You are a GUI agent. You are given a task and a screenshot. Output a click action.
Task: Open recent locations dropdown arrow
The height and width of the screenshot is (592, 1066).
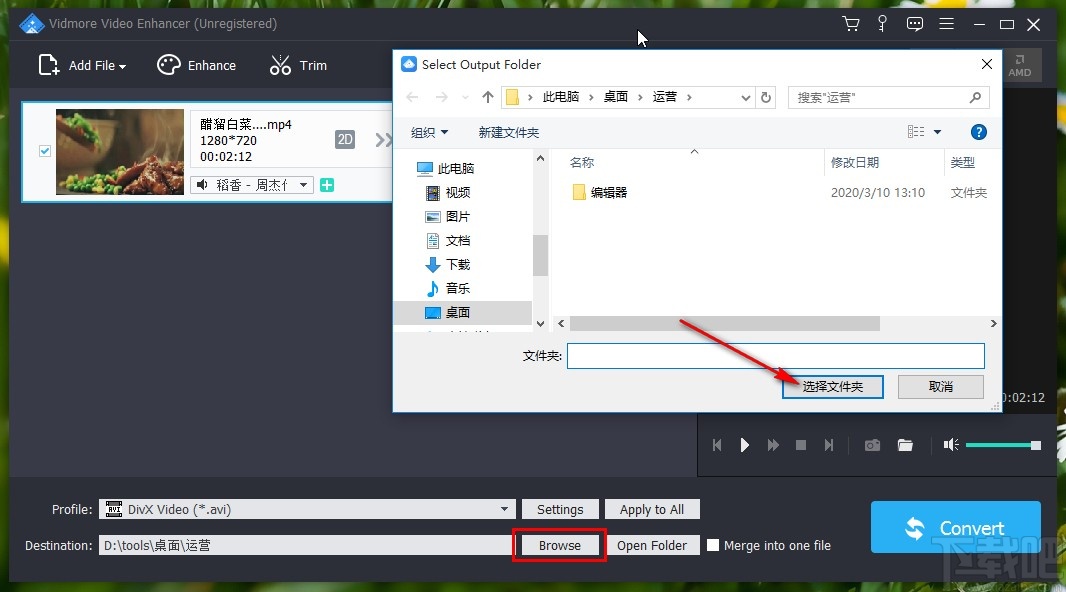point(465,97)
